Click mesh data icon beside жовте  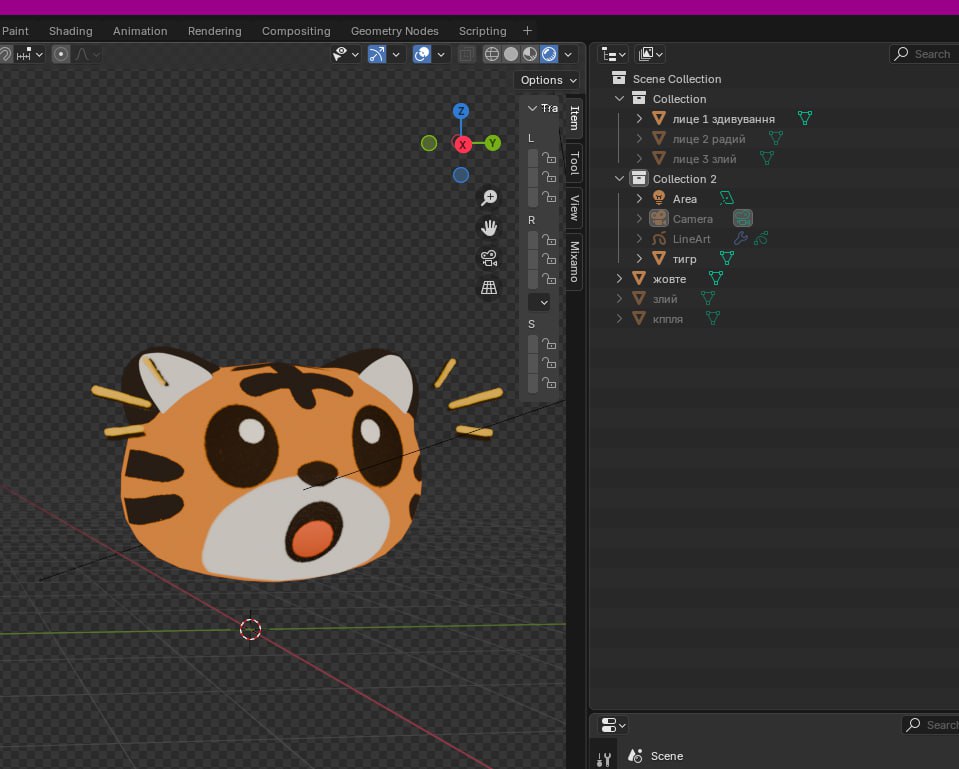tap(716, 278)
